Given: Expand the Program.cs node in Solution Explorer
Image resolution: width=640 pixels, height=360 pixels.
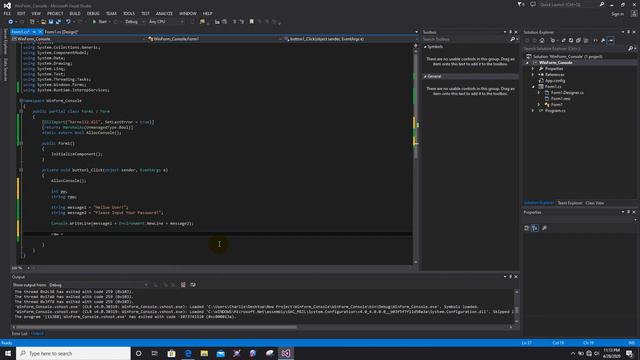Looking at the screenshot, I should [x=533, y=111].
